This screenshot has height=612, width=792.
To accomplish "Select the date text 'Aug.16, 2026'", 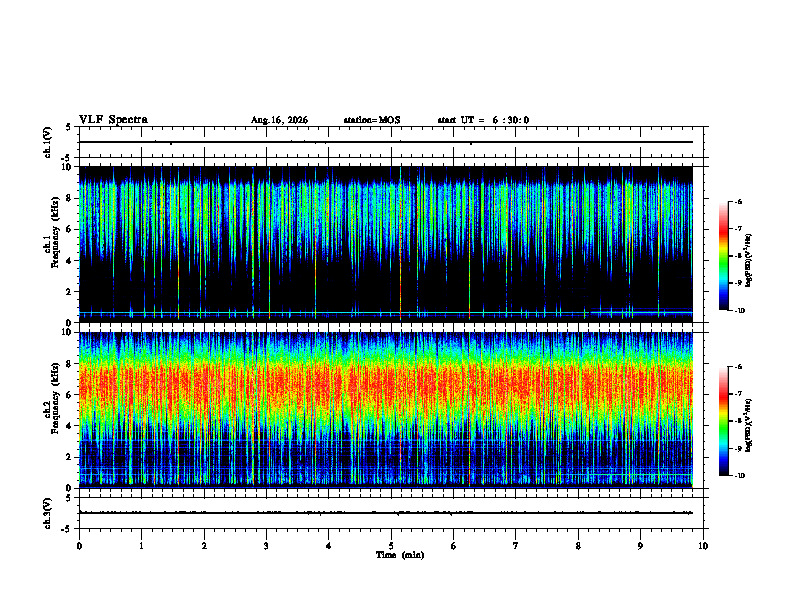I will coord(279,120).
